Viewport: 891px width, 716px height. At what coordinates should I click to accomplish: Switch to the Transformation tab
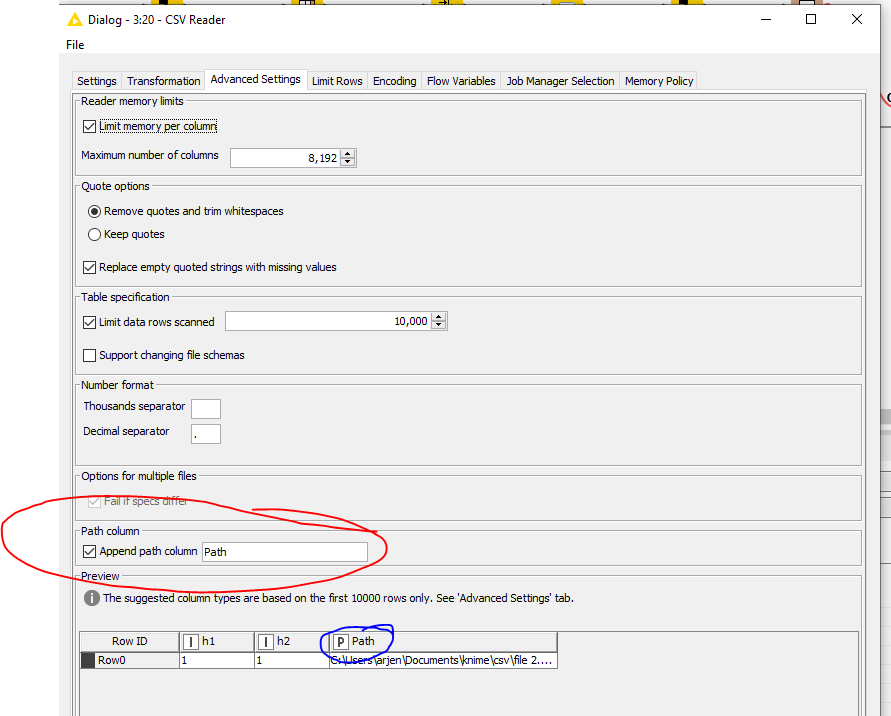tap(163, 80)
